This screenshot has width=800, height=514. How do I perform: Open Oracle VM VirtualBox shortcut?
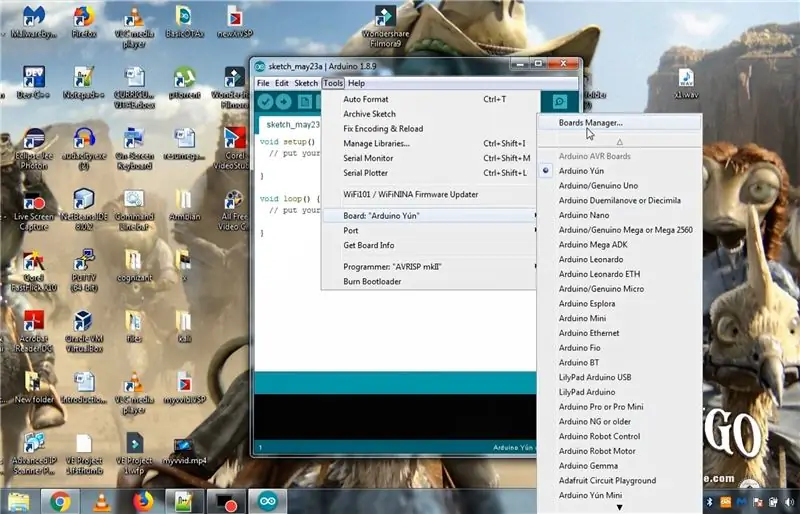point(84,332)
